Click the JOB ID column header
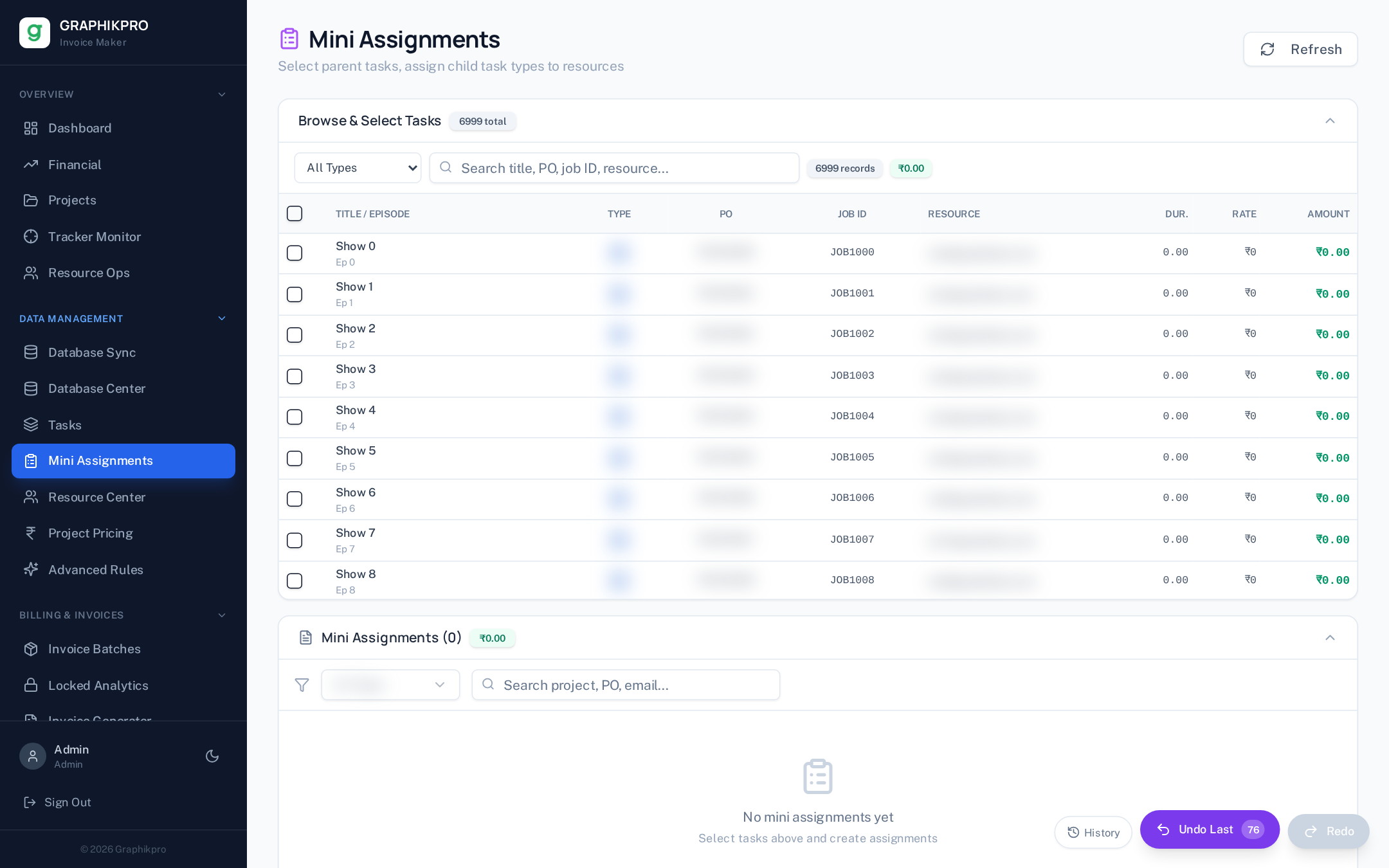The image size is (1389, 868). 852,214
